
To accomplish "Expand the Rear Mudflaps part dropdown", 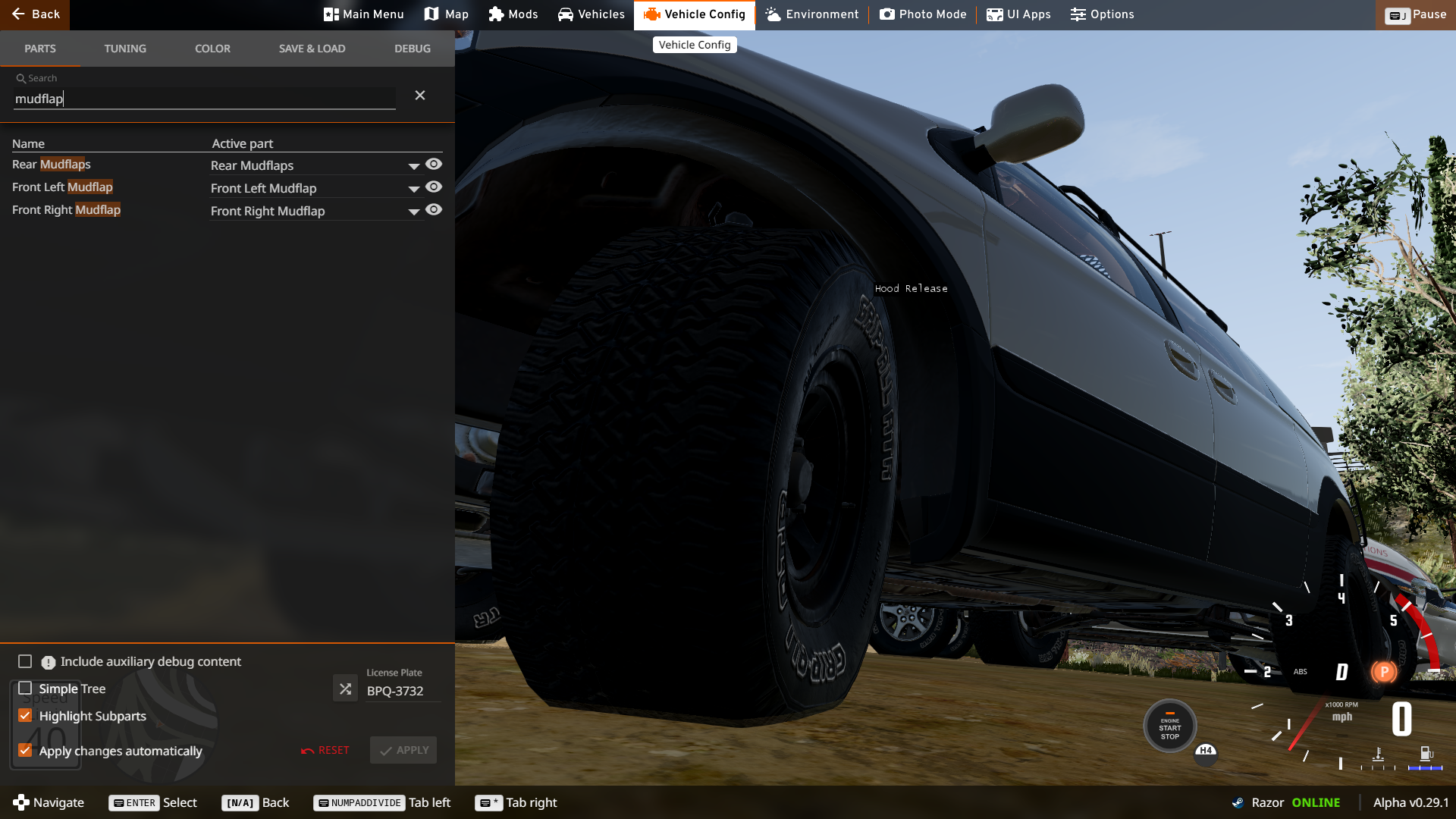I will pos(413,166).
